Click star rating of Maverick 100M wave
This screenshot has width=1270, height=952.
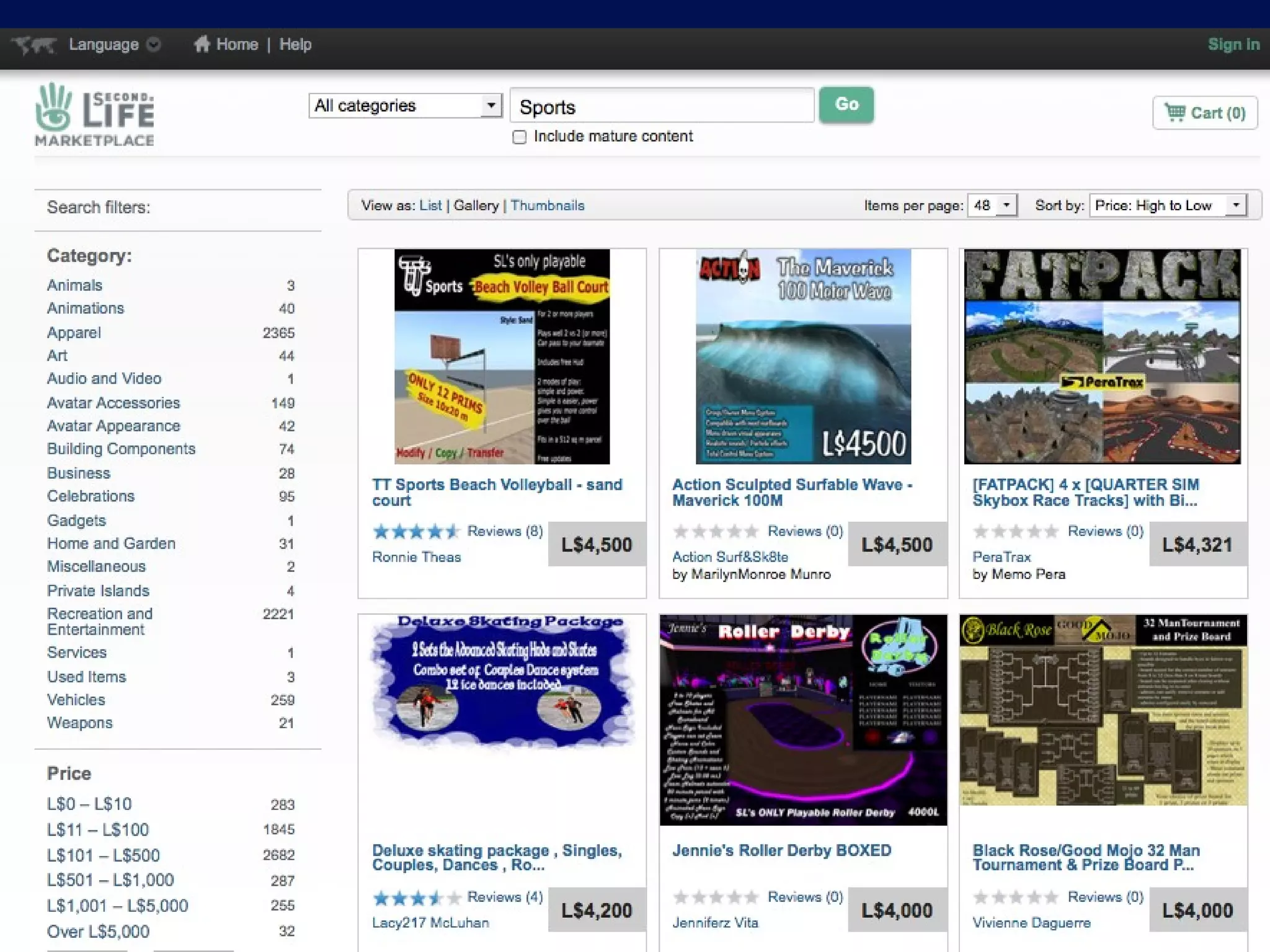(716, 531)
